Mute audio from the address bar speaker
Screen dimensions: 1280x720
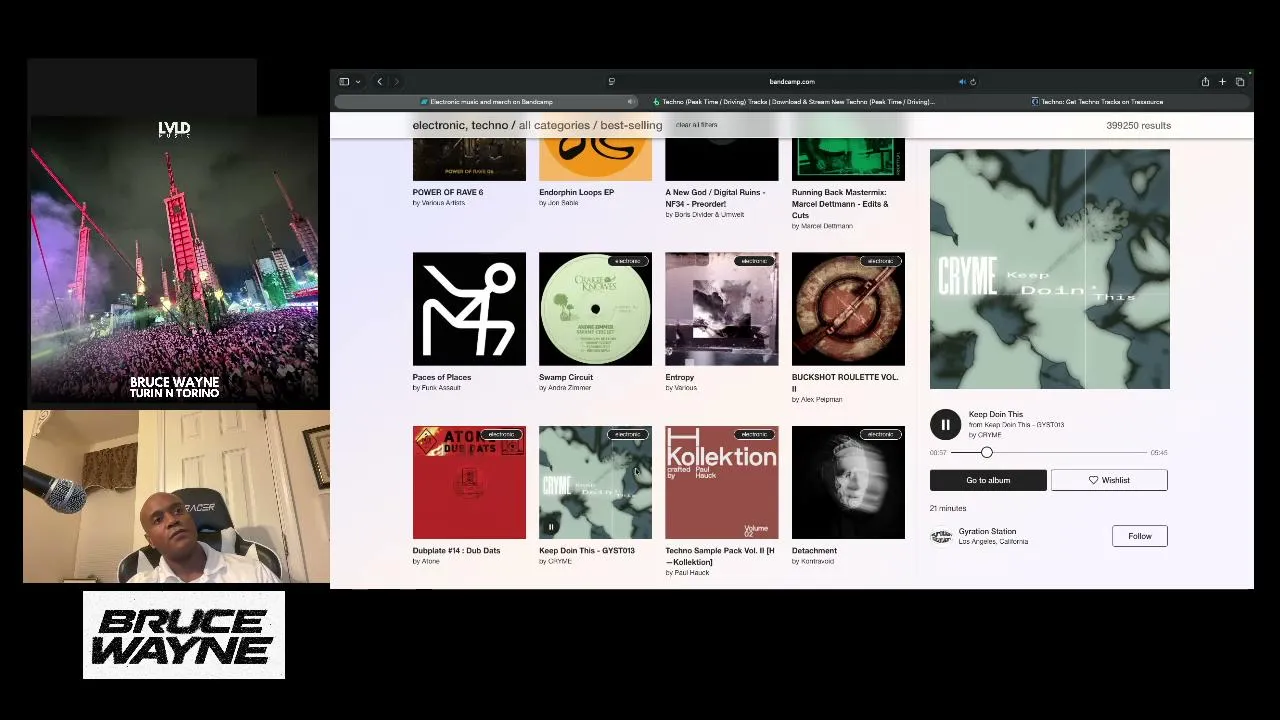[x=962, y=82]
